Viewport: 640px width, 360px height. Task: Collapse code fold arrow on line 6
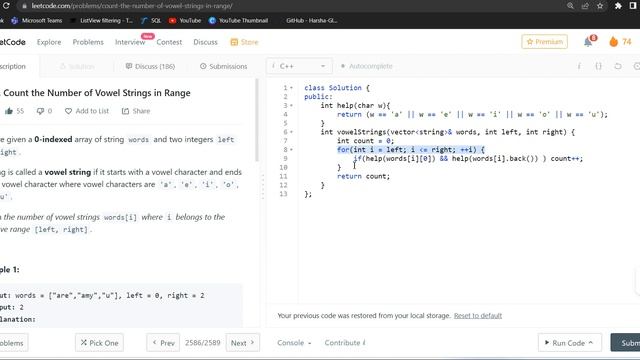(291, 132)
